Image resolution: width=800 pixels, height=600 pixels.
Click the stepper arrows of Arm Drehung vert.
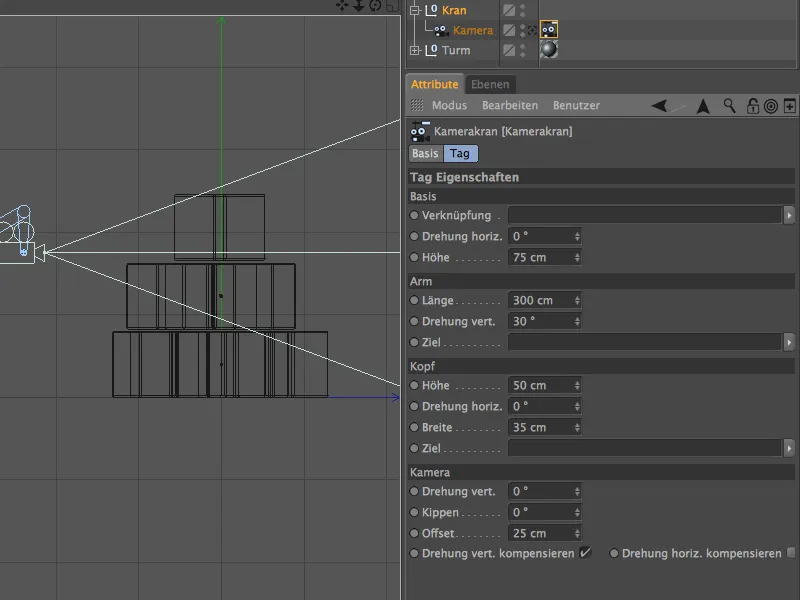point(577,321)
